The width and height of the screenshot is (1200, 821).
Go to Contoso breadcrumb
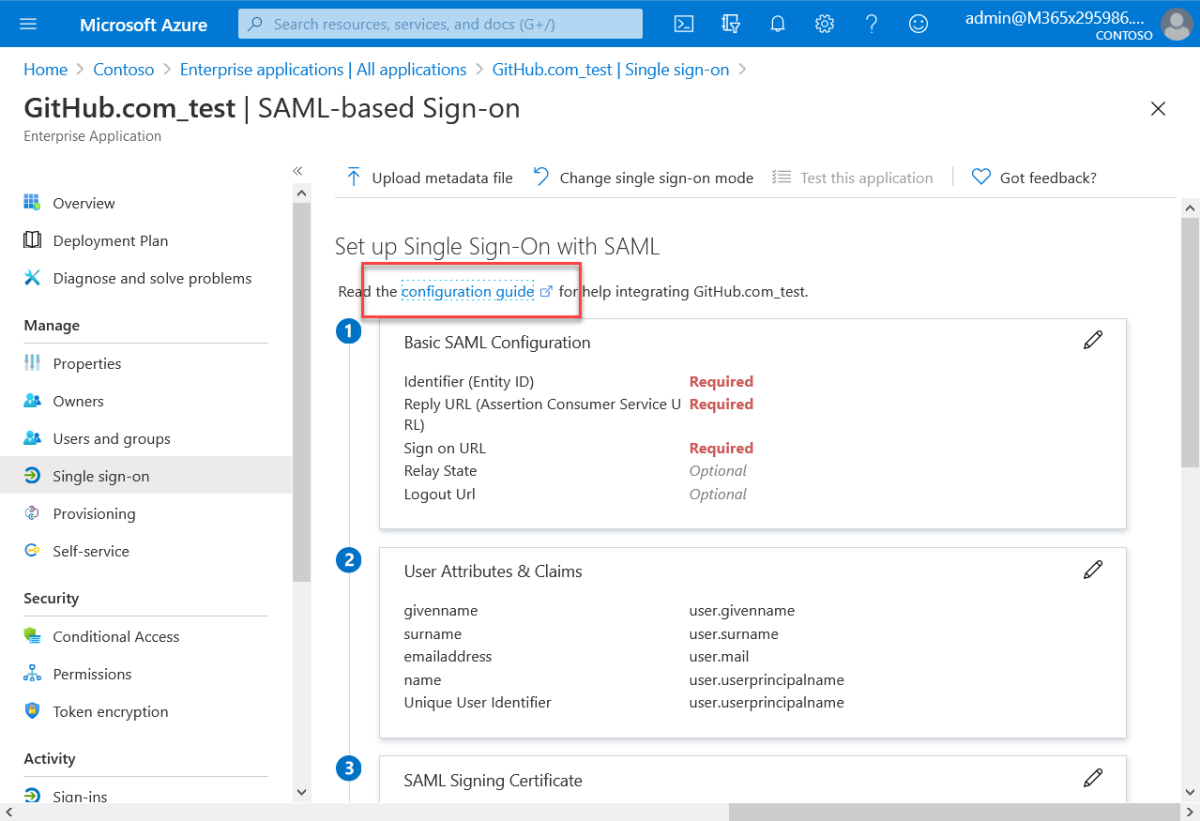click(x=124, y=69)
